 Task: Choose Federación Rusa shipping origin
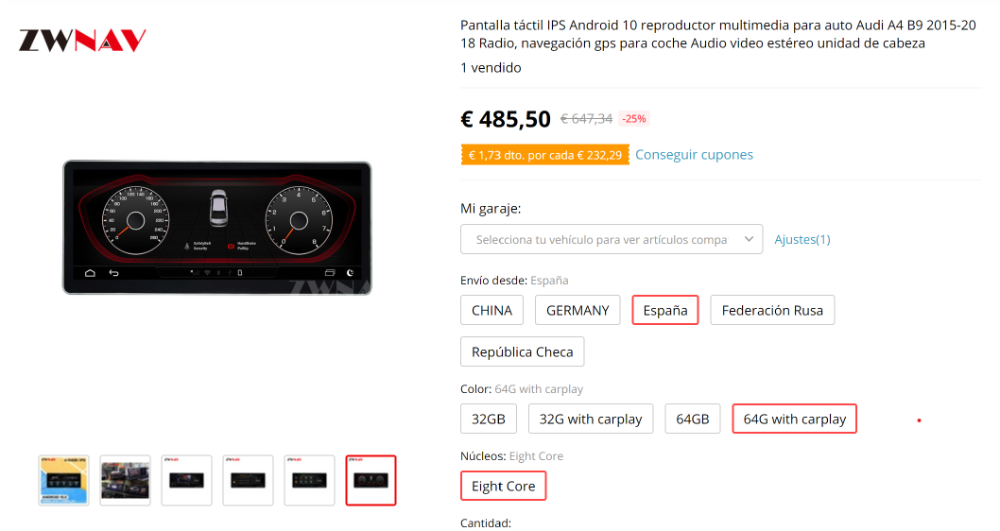click(x=772, y=310)
